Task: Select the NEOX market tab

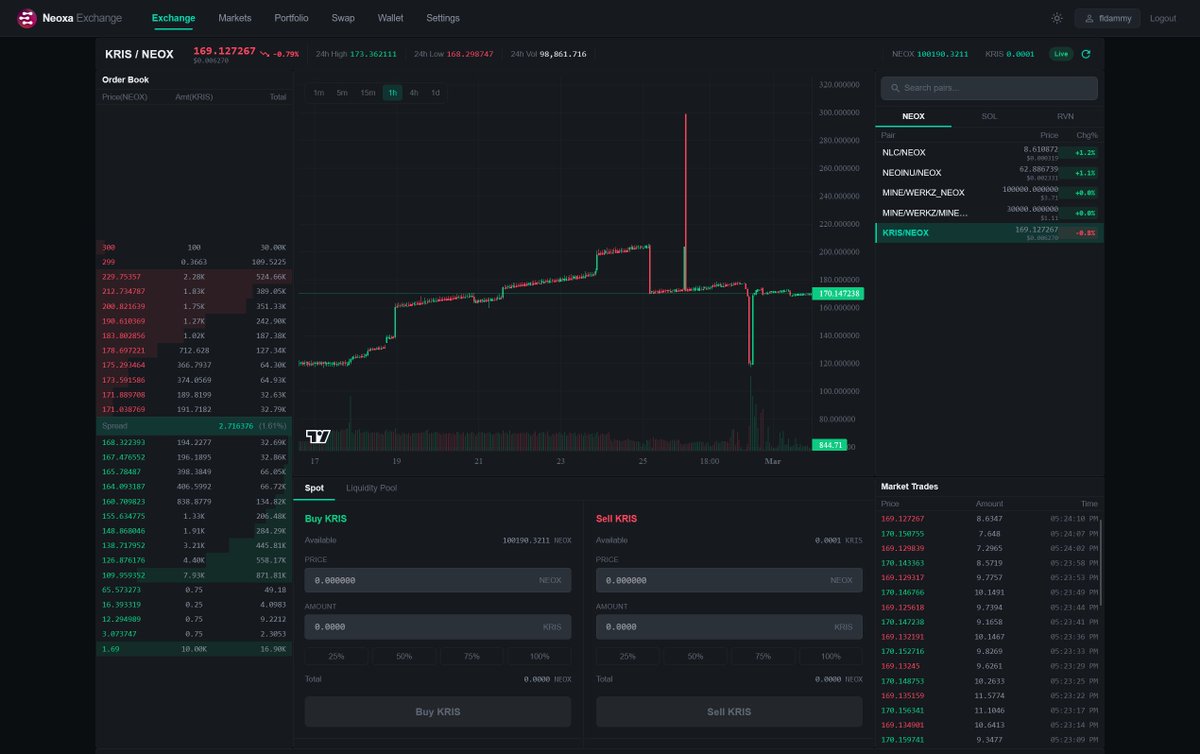Action: point(913,116)
